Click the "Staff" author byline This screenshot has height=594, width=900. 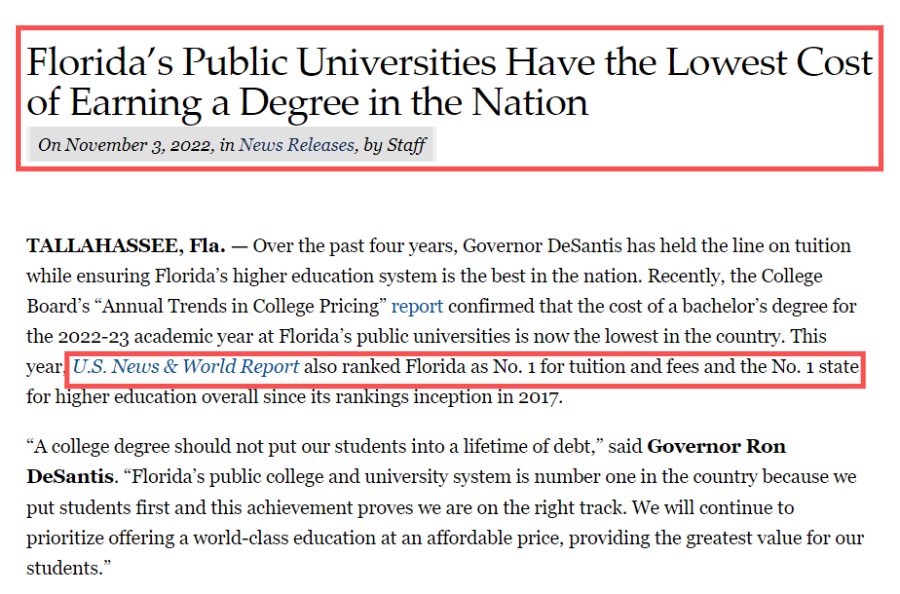tap(407, 145)
